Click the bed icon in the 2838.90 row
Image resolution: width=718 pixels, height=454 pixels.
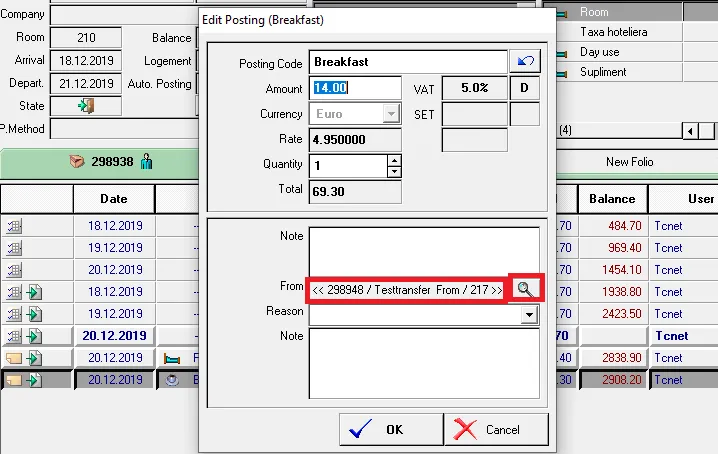coord(172,359)
